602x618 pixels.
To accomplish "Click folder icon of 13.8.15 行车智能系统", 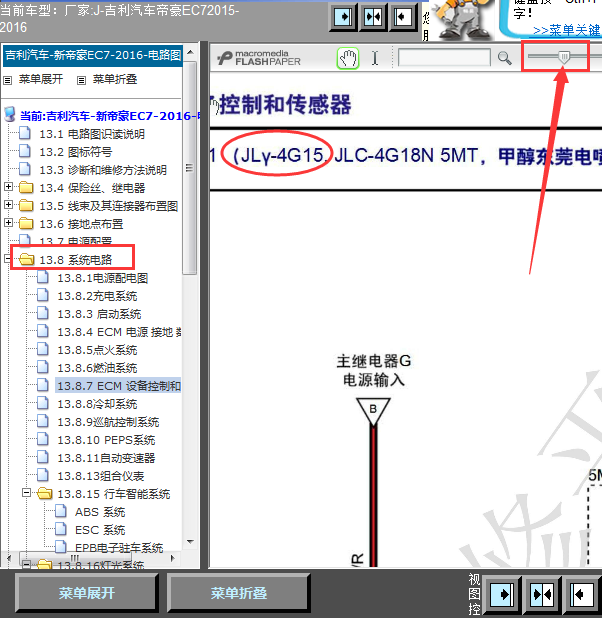I will pyautogui.click(x=45, y=493).
